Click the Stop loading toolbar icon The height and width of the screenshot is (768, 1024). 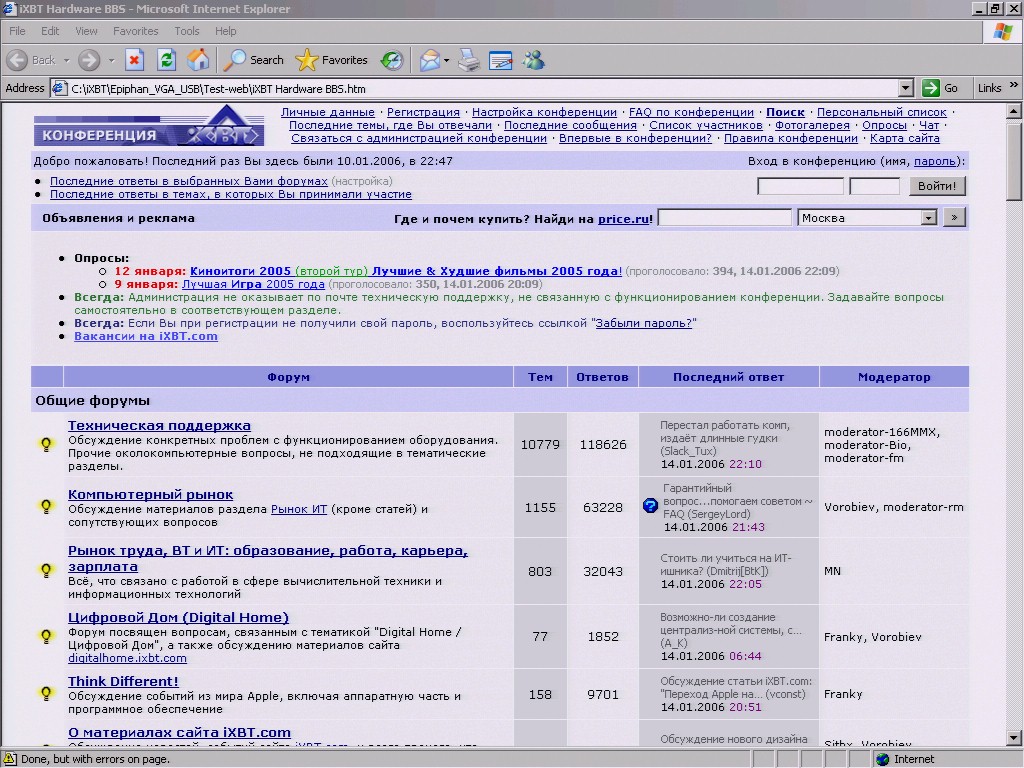[x=134, y=60]
